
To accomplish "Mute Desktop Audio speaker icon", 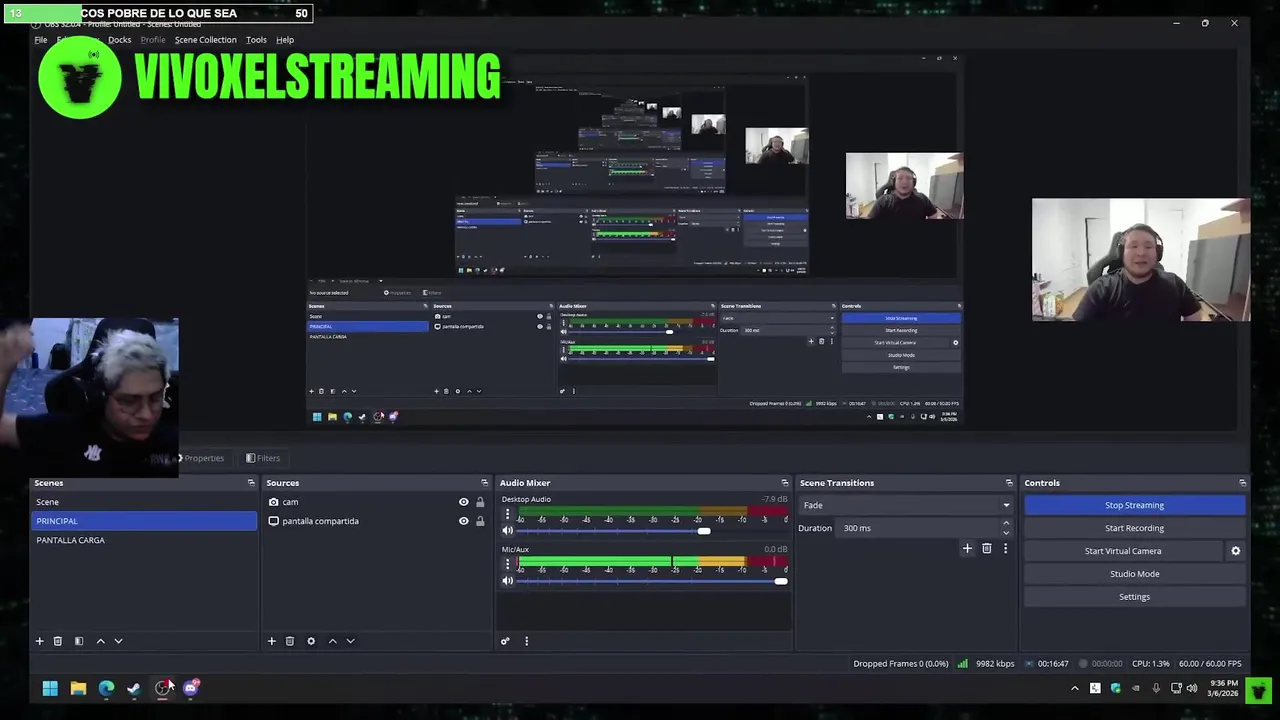I will tap(507, 531).
